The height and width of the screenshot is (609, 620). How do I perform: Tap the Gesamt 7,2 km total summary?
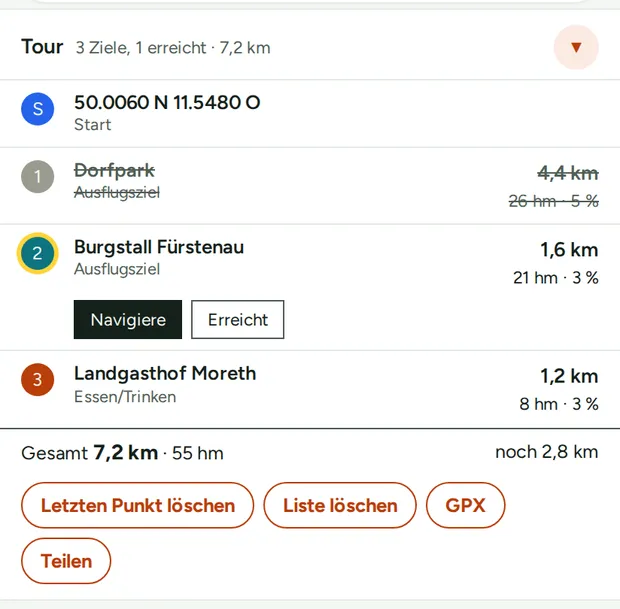123,453
